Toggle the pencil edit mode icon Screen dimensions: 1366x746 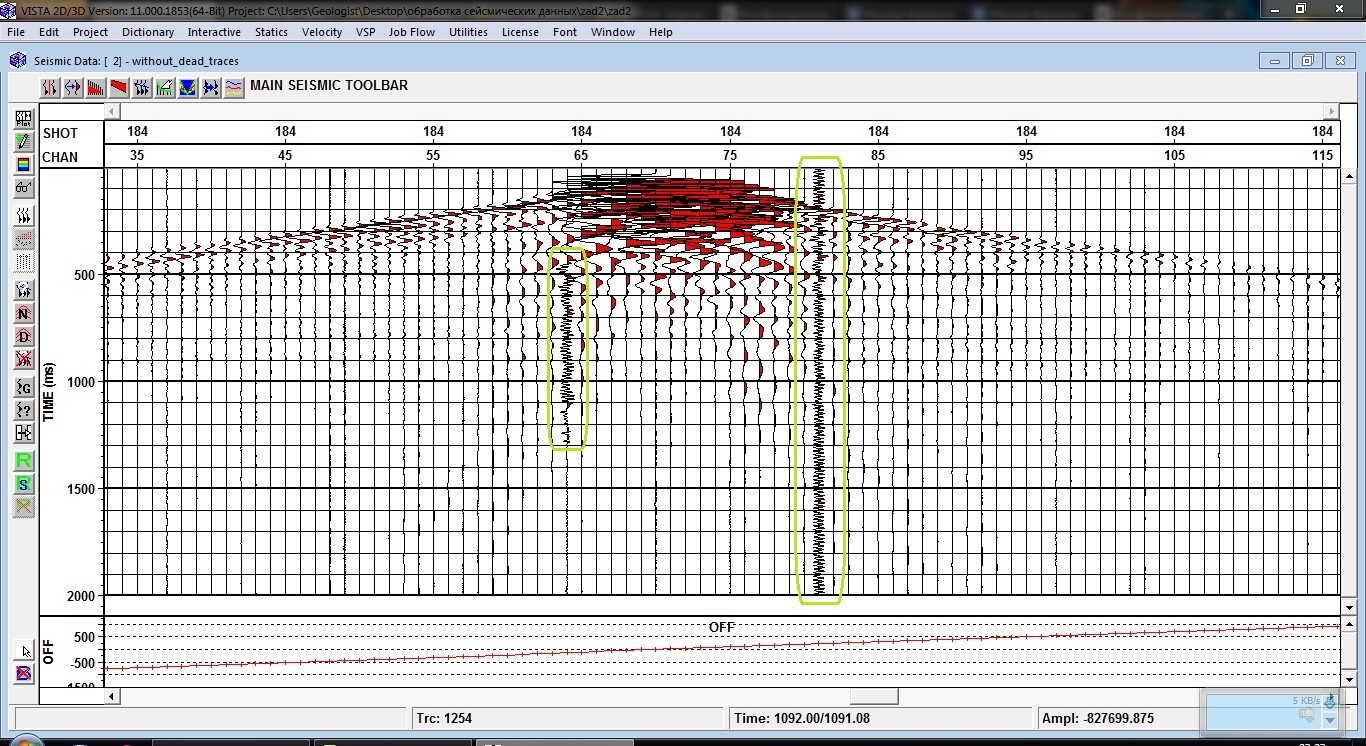tap(24, 142)
